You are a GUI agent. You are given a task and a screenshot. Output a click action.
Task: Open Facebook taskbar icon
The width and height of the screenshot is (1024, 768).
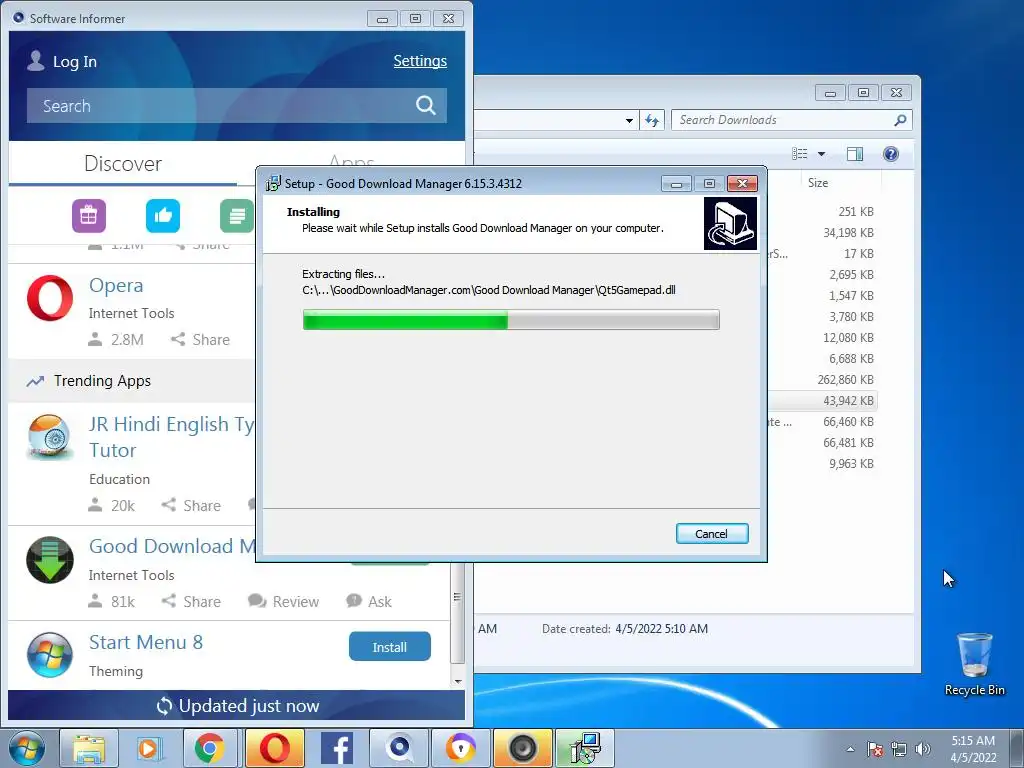click(x=337, y=748)
